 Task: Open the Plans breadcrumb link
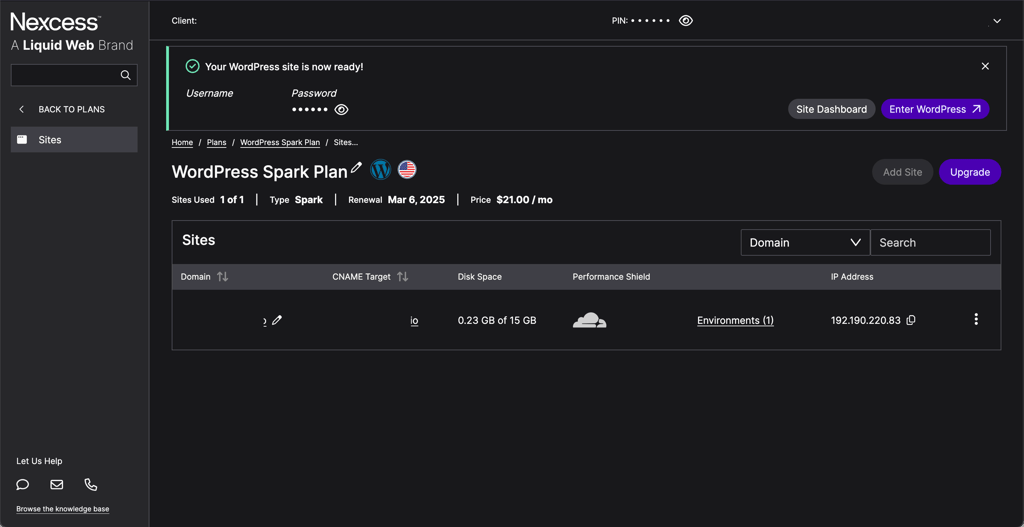pyautogui.click(x=216, y=142)
